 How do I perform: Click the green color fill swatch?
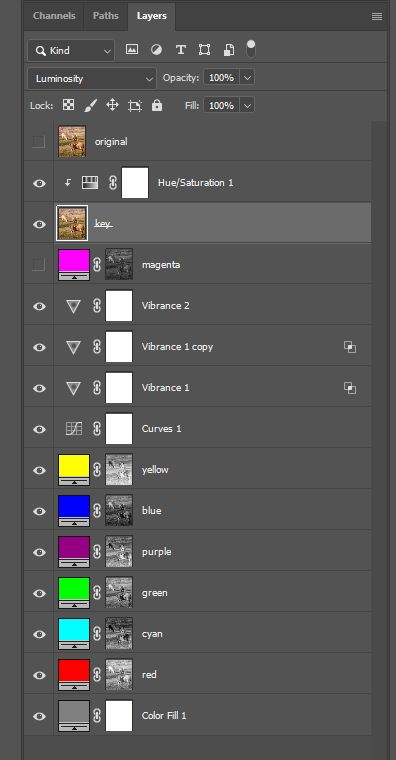pyautogui.click(x=74, y=593)
